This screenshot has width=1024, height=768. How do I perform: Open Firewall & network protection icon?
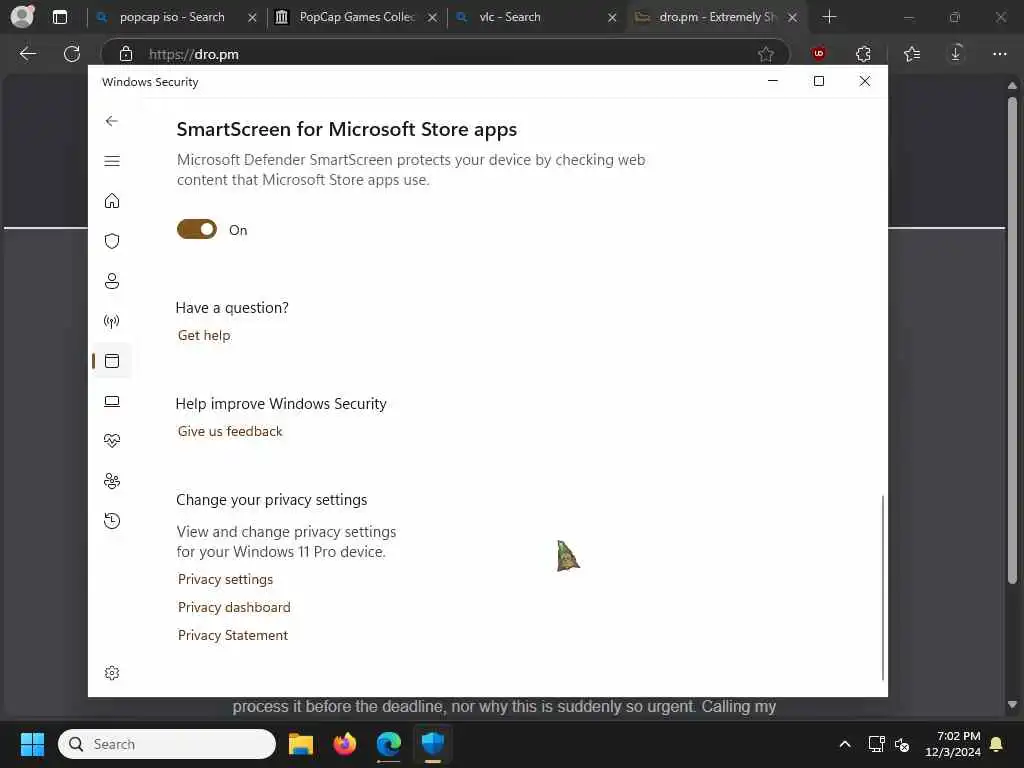112,321
